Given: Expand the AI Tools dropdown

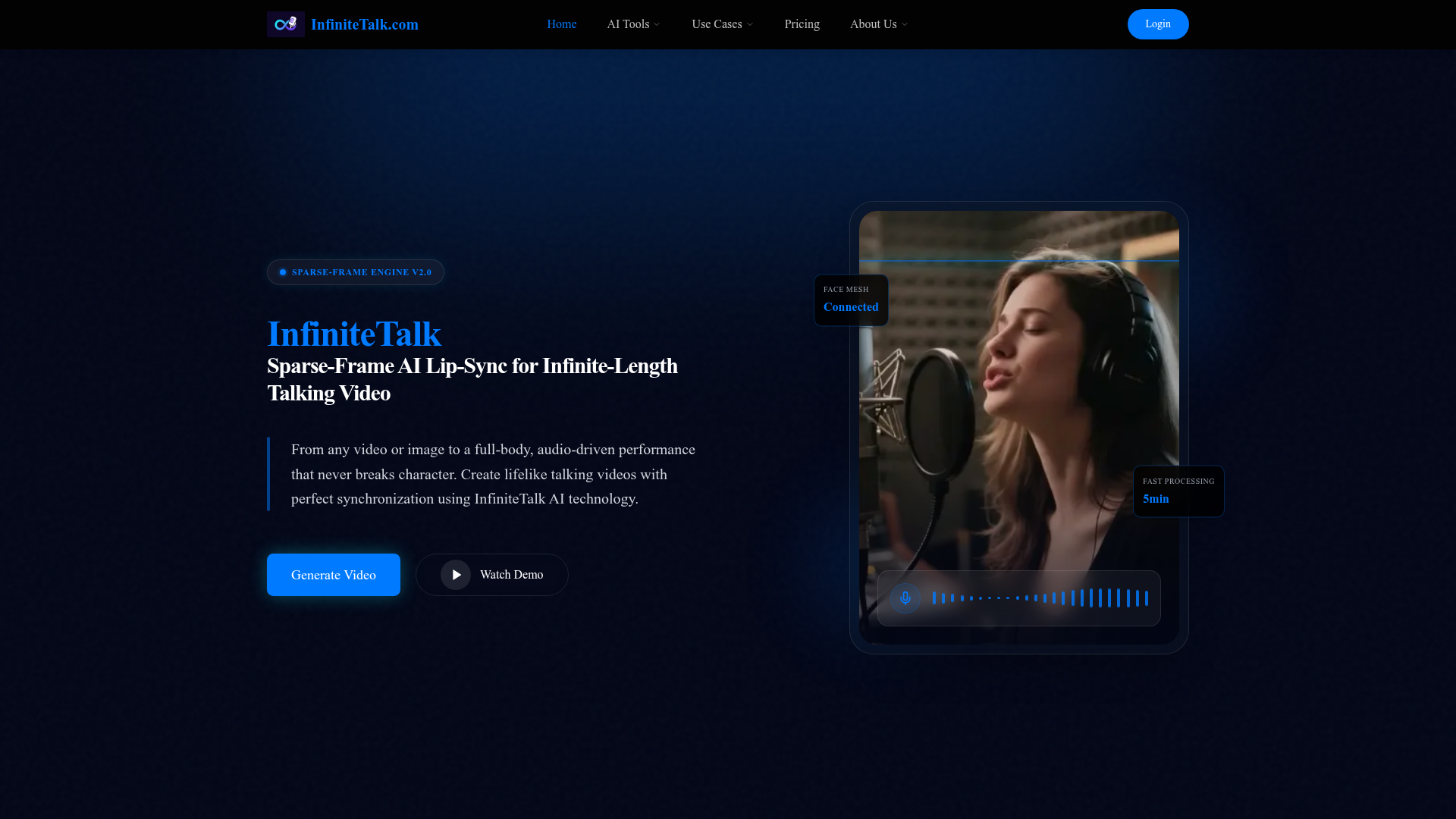Looking at the screenshot, I should click(633, 24).
